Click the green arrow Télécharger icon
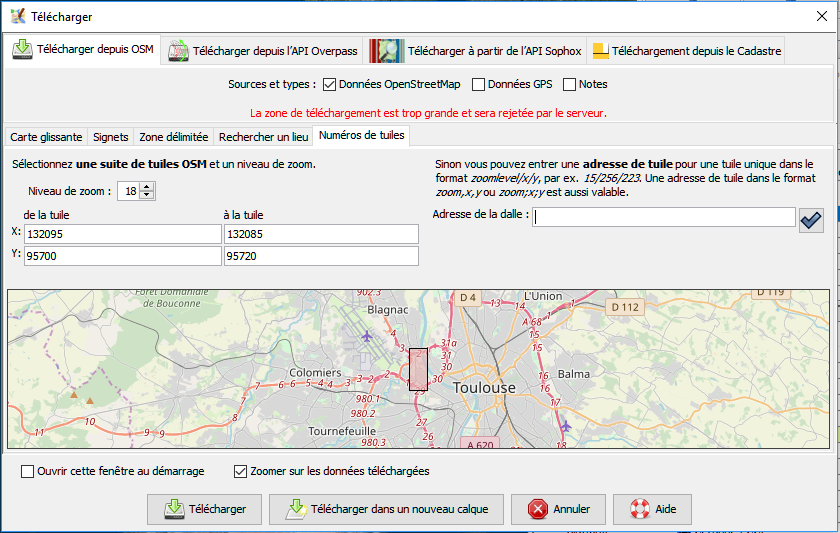This screenshot has width=840, height=533. 174,509
